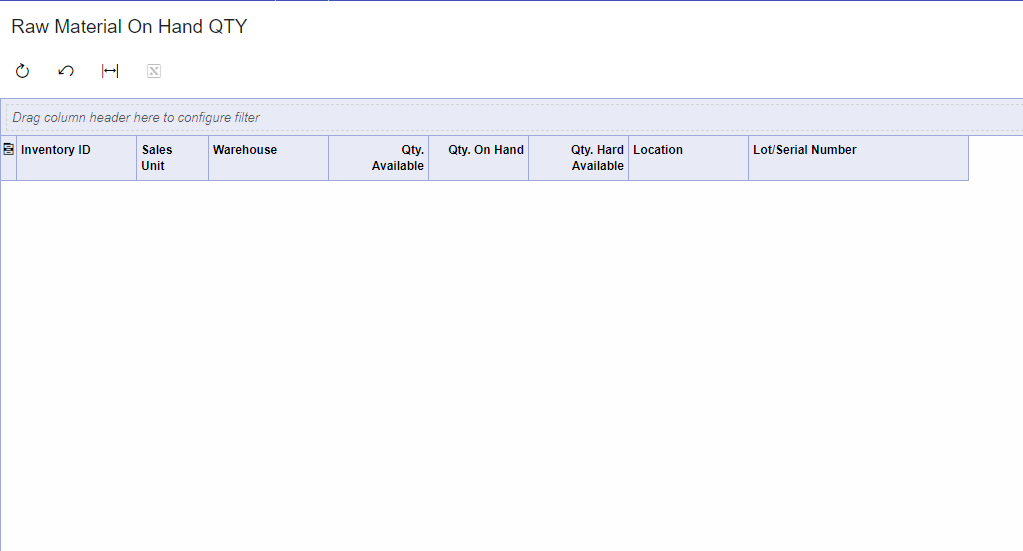This screenshot has height=551, width=1023.
Task: Click the Raw Material On Hand QTY title
Action: tap(129, 27)
